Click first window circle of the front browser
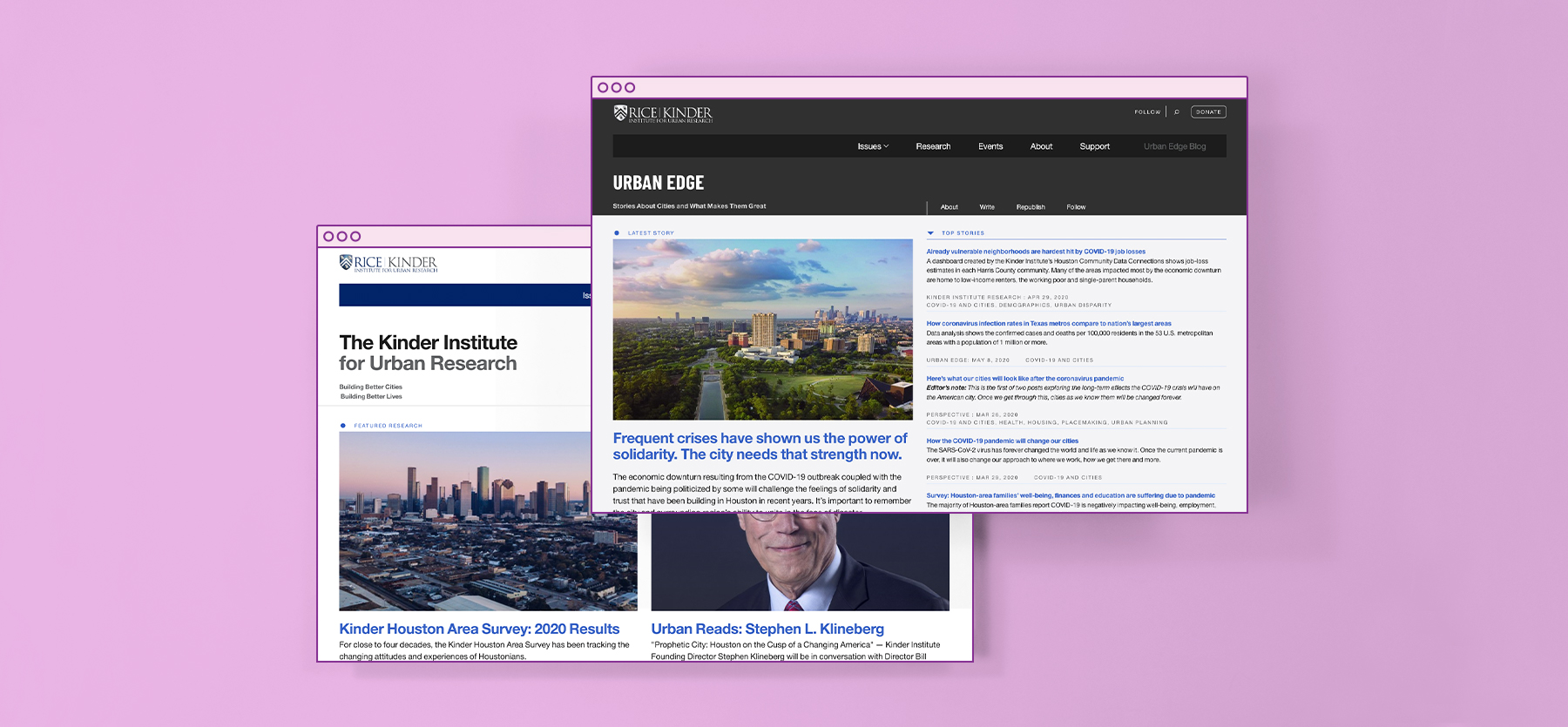 (603, 88)
